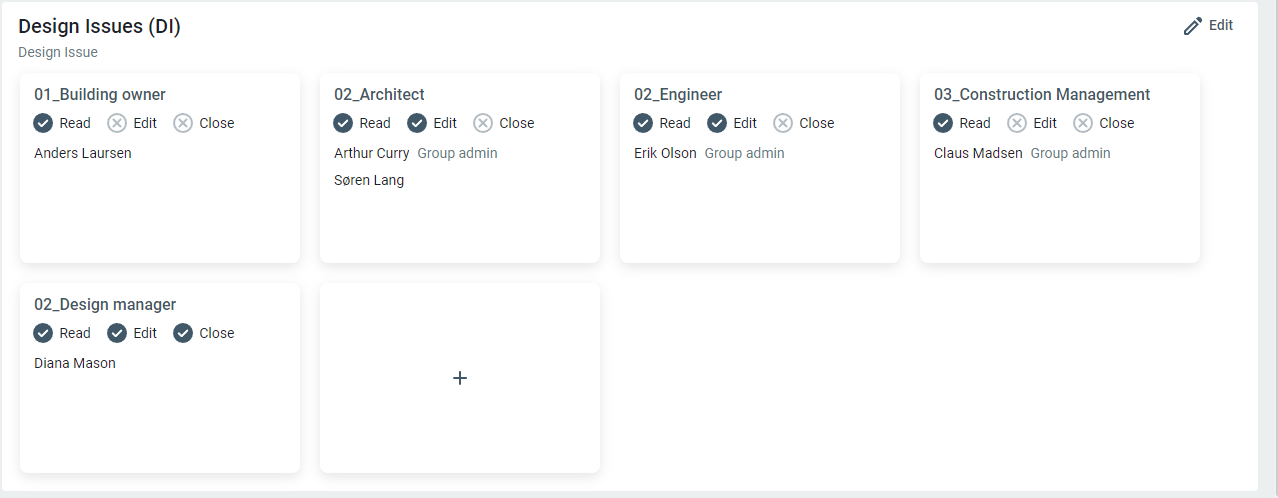
Task: Click Arthur Curry group admin entry
Action: [x=372, y=153]
